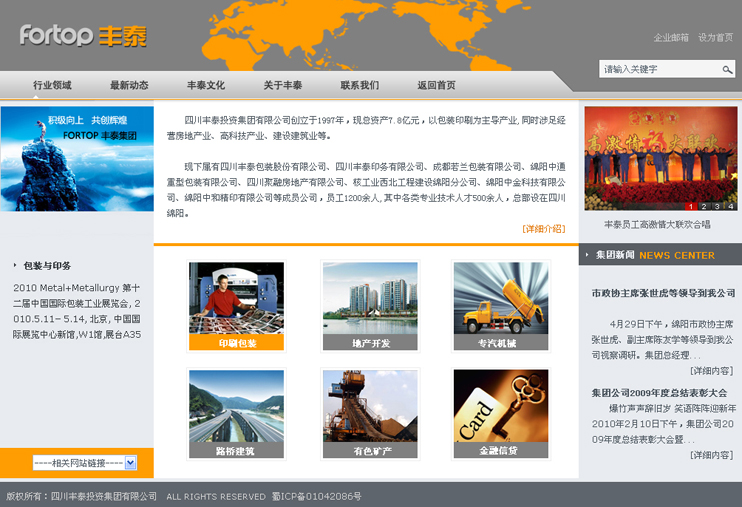Go to 最新动态 menu item

(x=129, y=86)
